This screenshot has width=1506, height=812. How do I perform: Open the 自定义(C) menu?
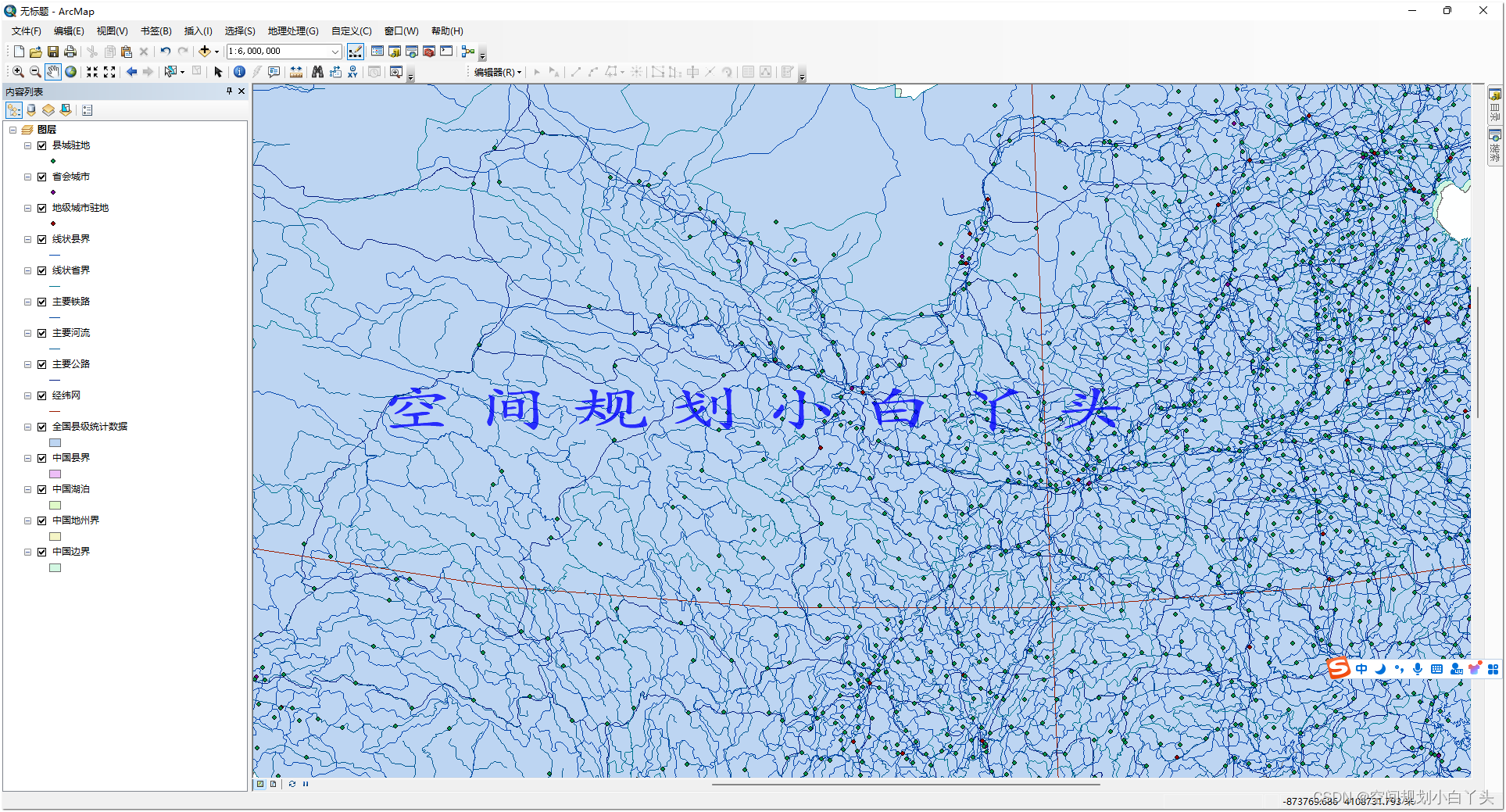point(351,31)
